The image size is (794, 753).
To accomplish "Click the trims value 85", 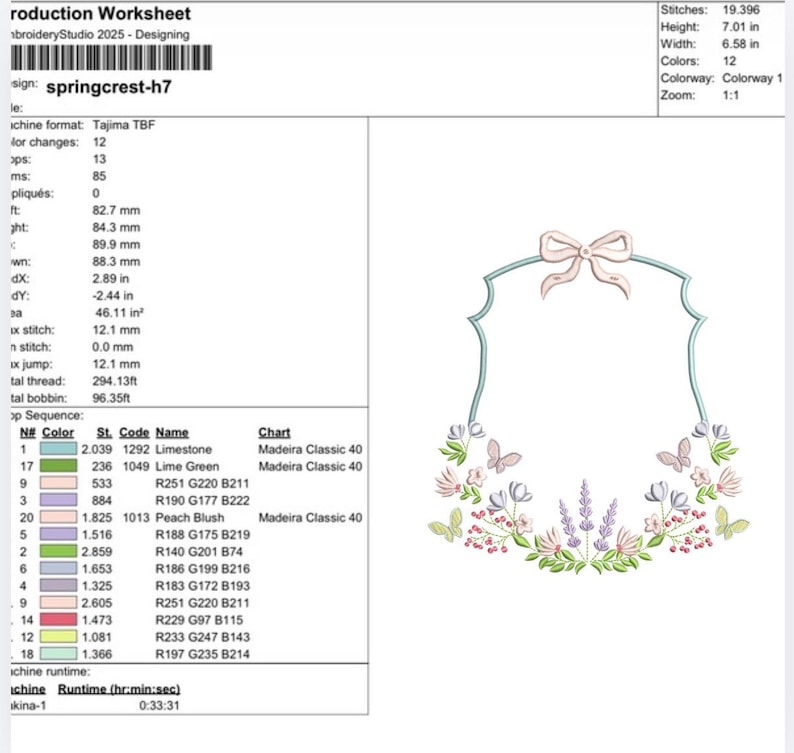I will (x=99, y=176).
